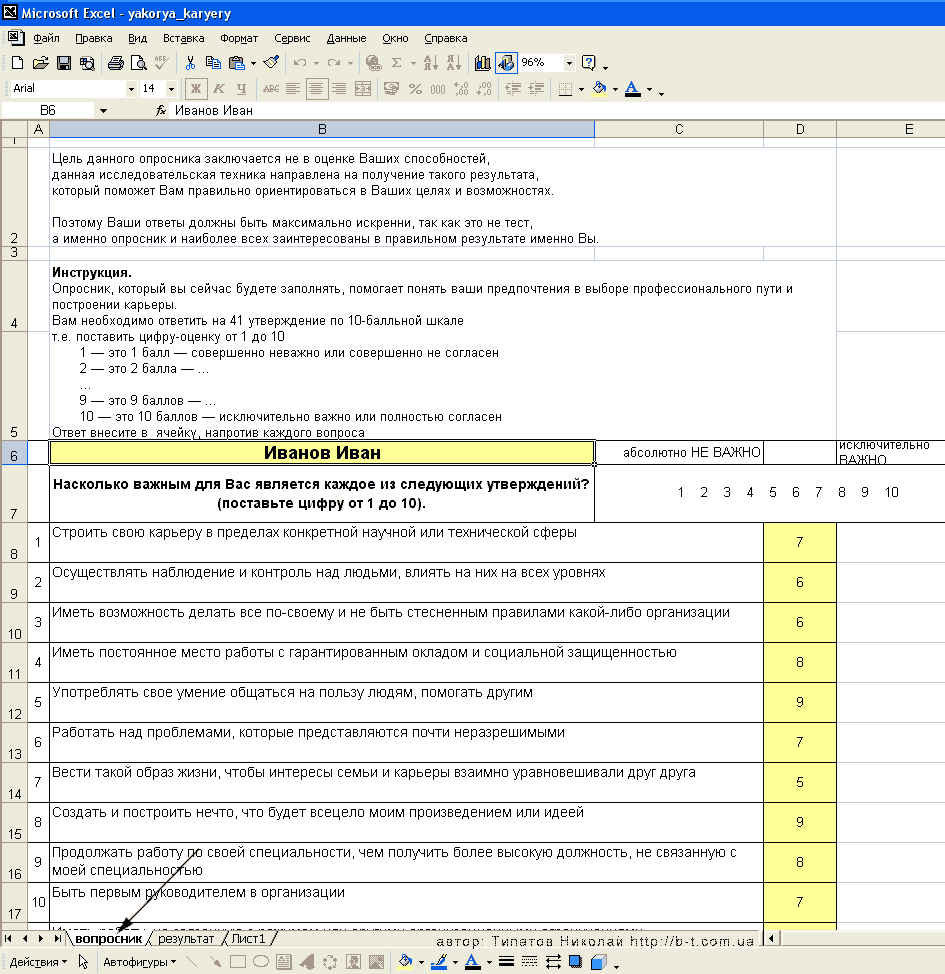
Task: Merge and center cells
Action: (363, 89)
